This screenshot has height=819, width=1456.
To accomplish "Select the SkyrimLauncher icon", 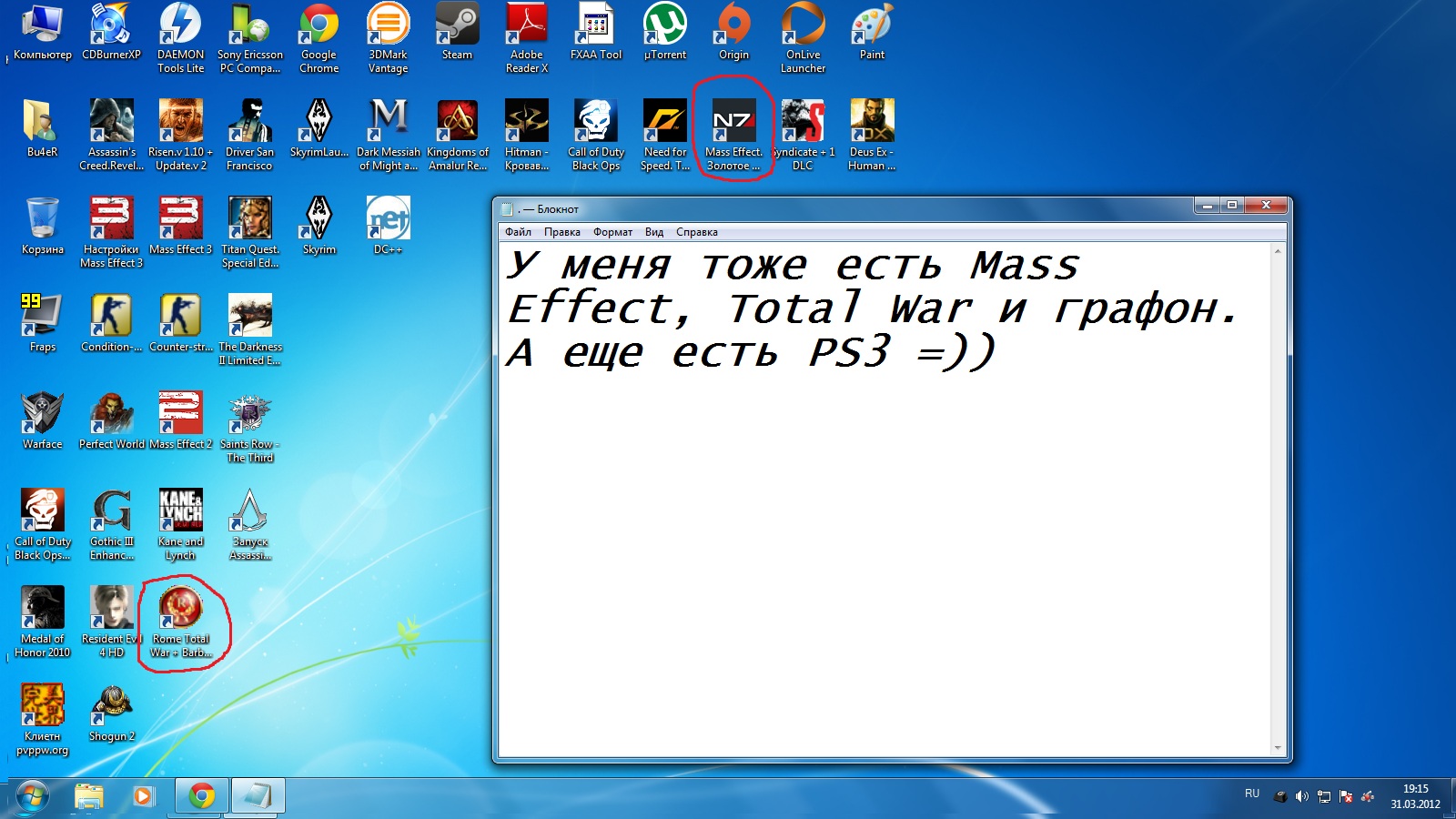I will (x=318, y=128).
